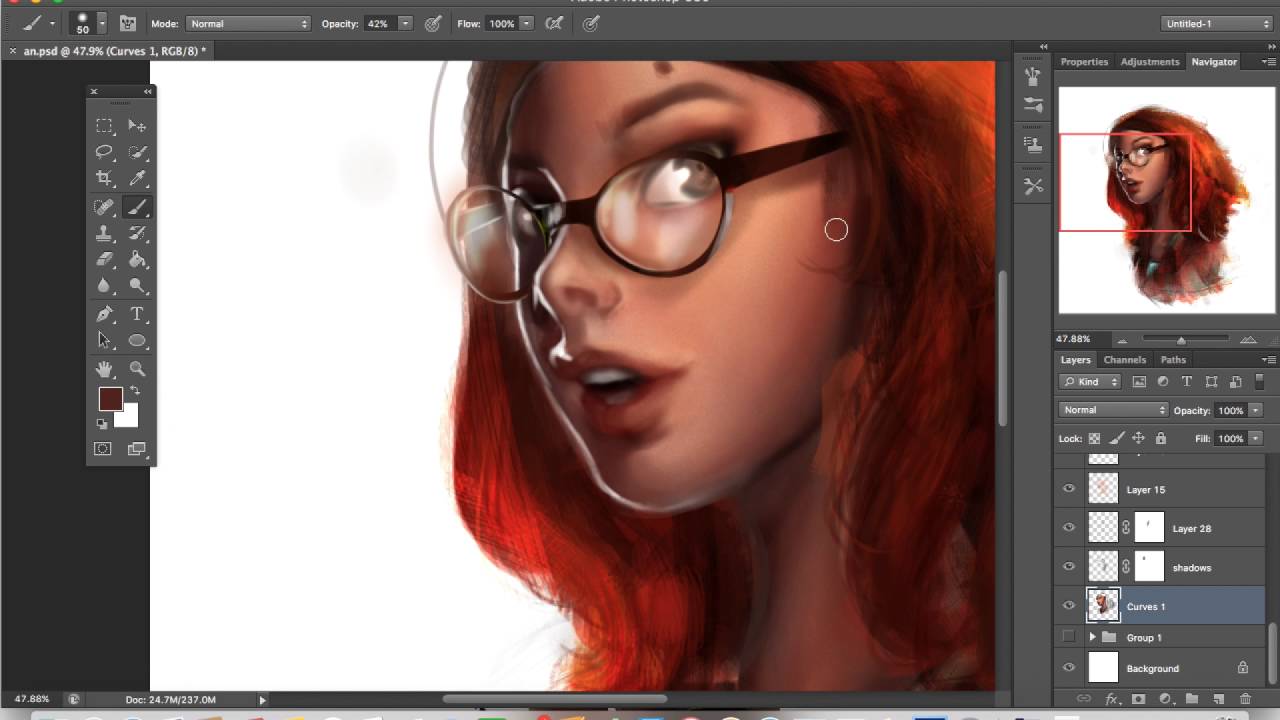1280x720 pixels.
Task: Select the Blur tool
Action: pyautogui.click(x=104, y=285)
